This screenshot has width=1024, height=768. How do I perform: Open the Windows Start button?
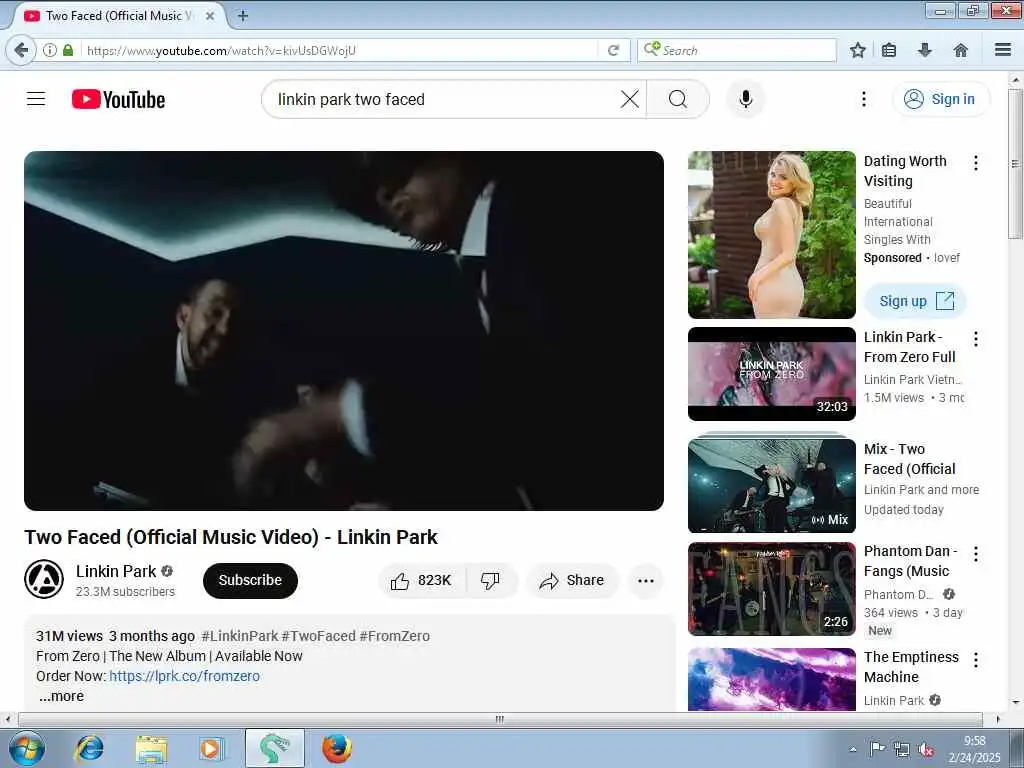(27, 749)
